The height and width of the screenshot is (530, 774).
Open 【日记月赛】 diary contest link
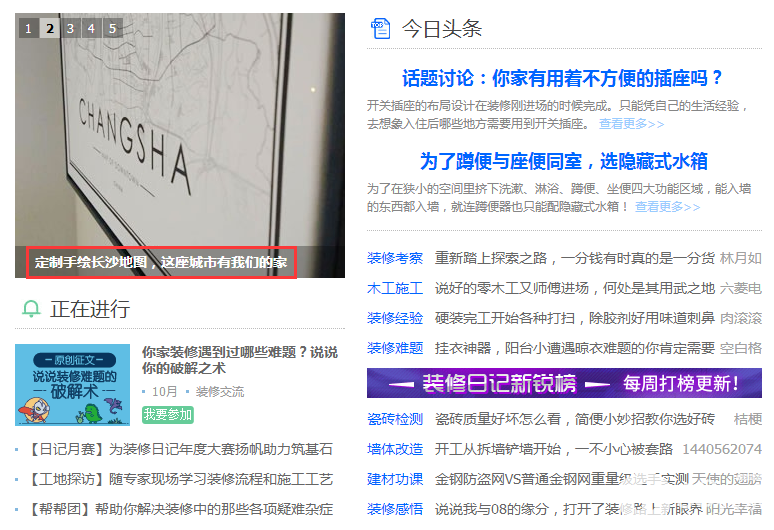[179, 449]
